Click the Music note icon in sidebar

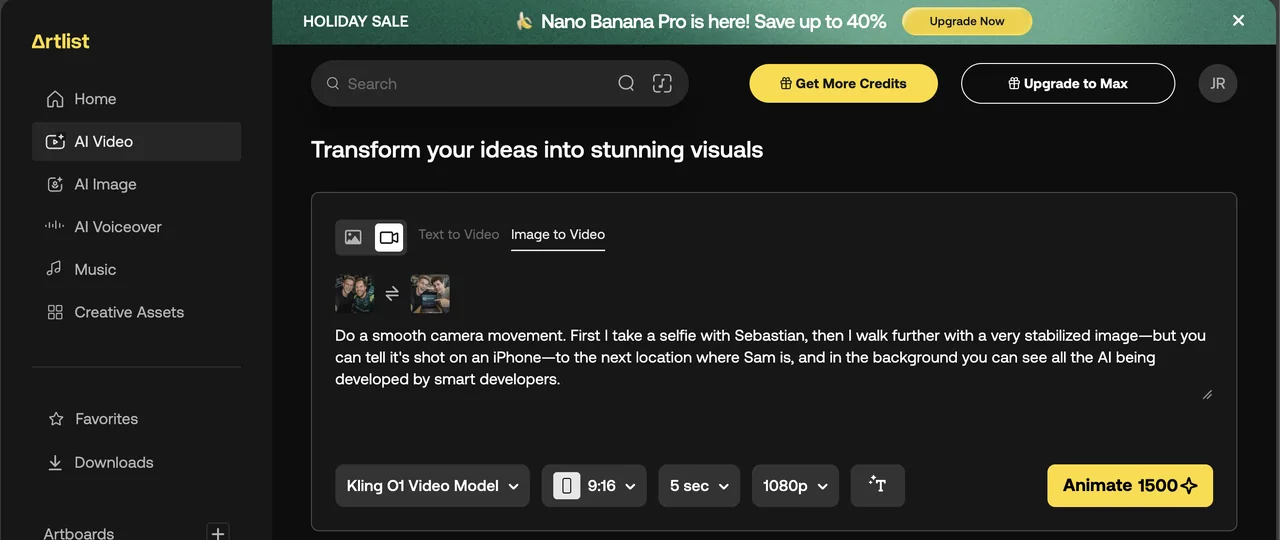55,269
